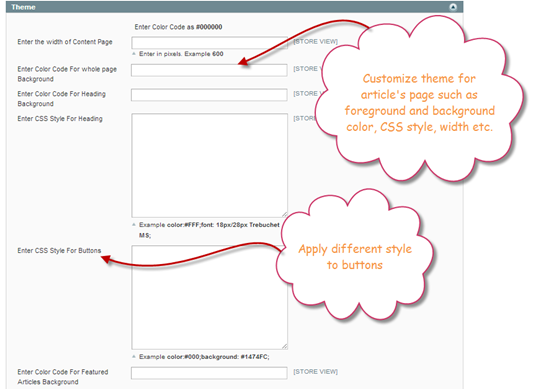Image resolution: width=560 pixels, height=389 pixels.
Task: Click hint arrow beside buttons CSS example
Action: click(x=134, y=356)
